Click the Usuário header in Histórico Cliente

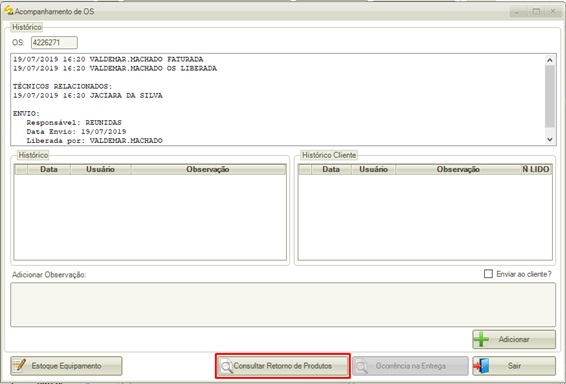pos(373,169)
